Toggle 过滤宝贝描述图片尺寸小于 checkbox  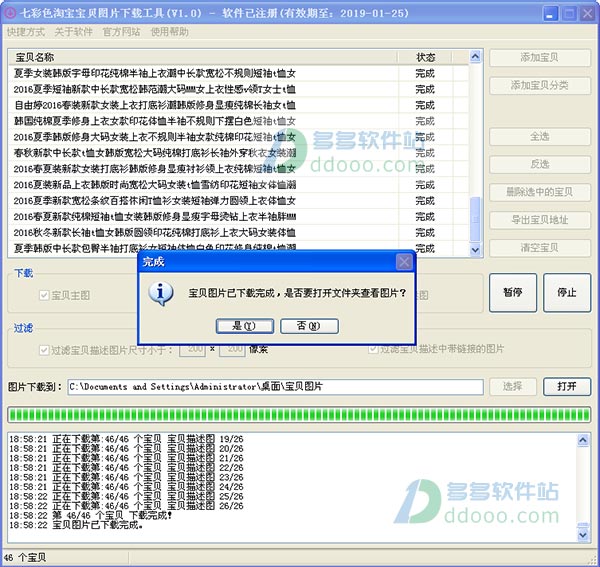[x=44, y=350]
